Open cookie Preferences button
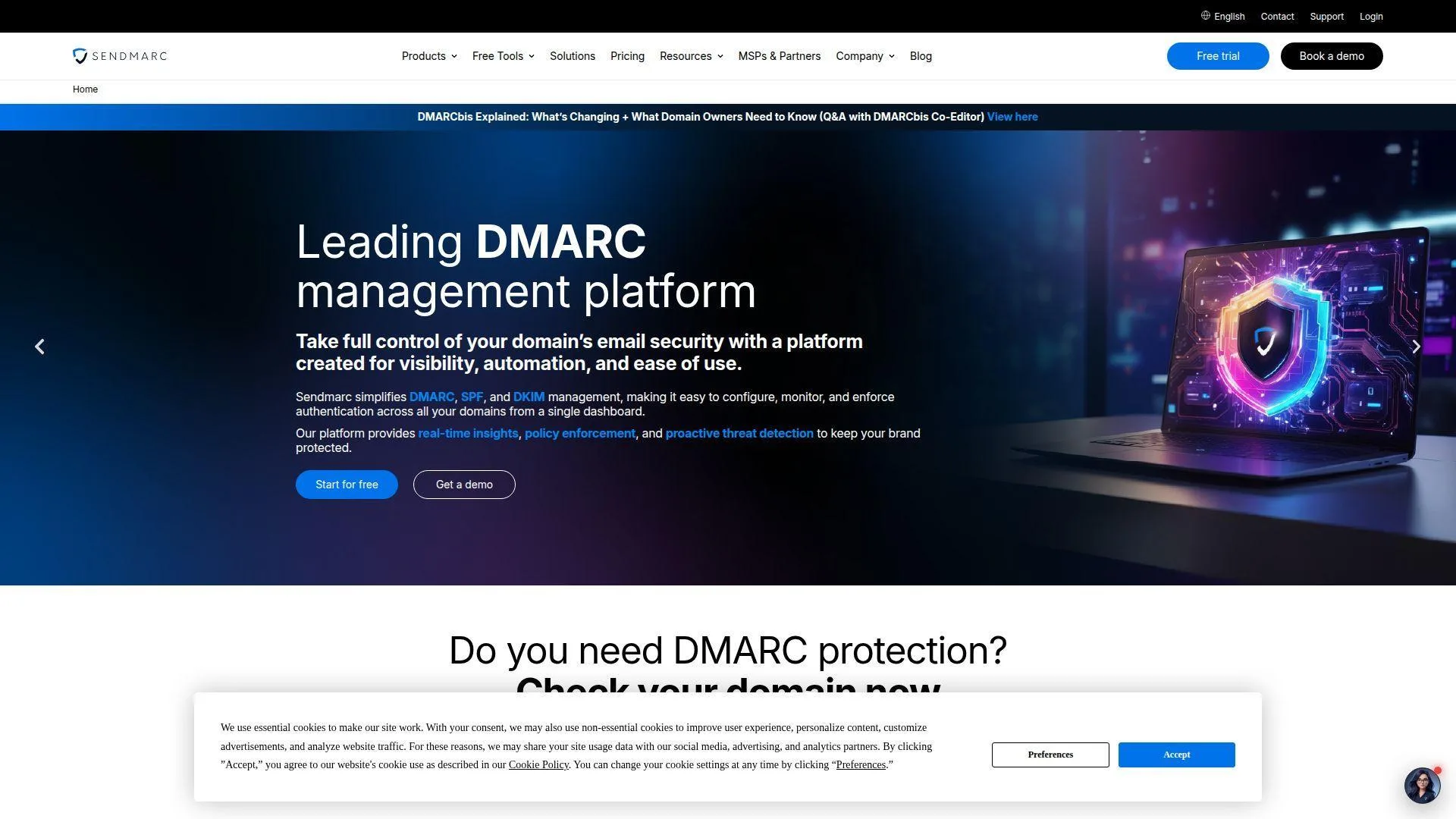 click(1050, 755)
